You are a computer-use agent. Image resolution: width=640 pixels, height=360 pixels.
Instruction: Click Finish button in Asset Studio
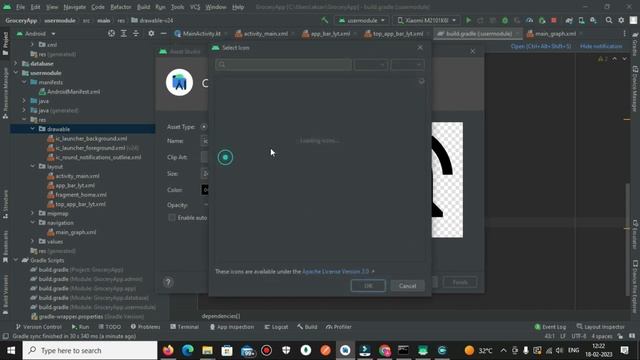pos(460,282)
